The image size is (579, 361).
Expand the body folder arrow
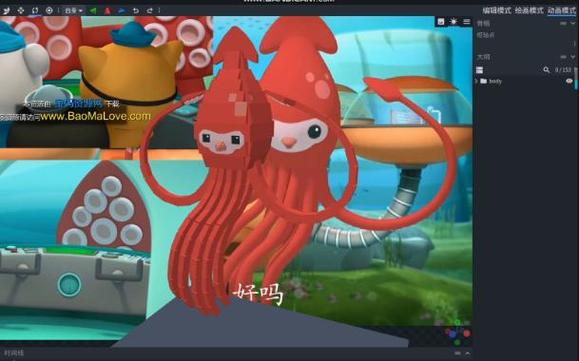coord(477,81)
